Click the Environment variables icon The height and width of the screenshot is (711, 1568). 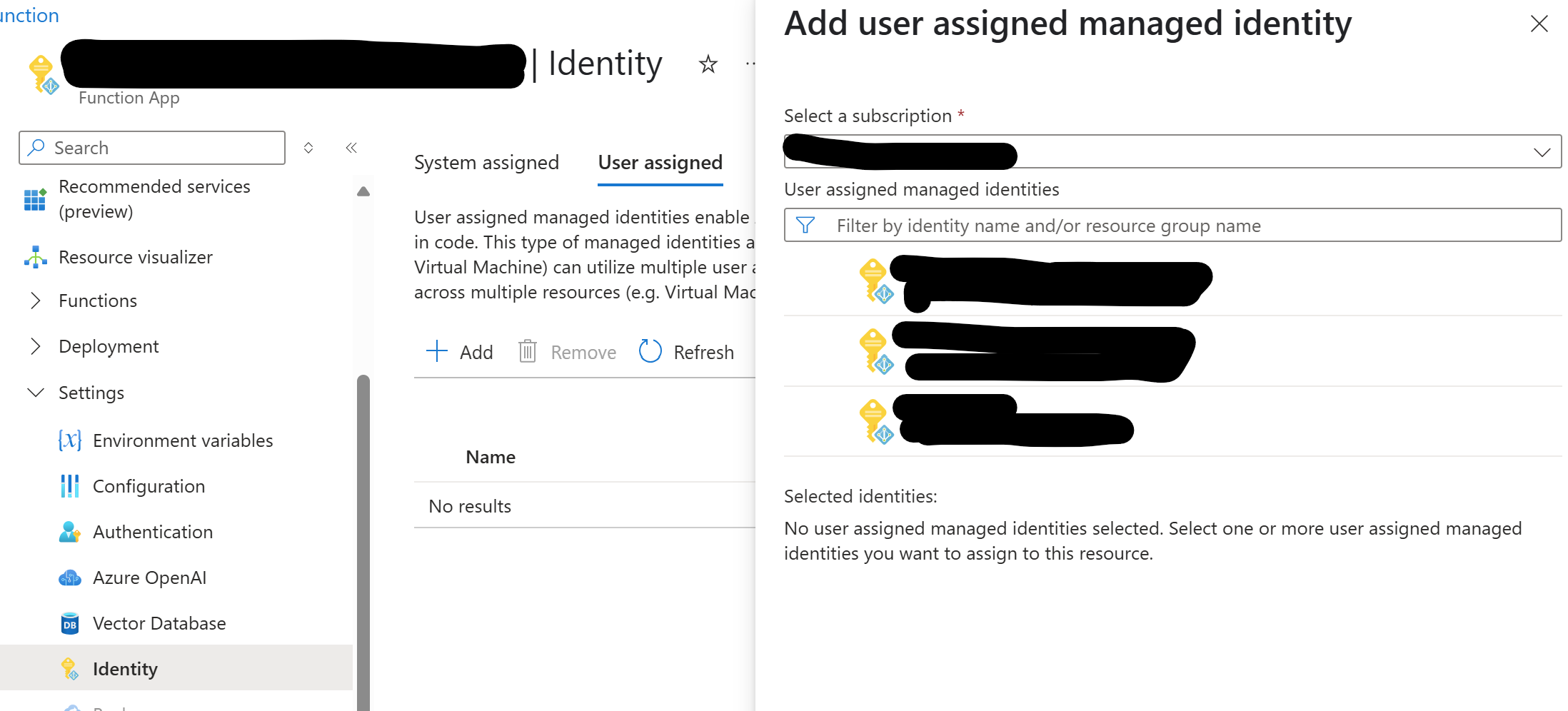(x=69, y=440)
